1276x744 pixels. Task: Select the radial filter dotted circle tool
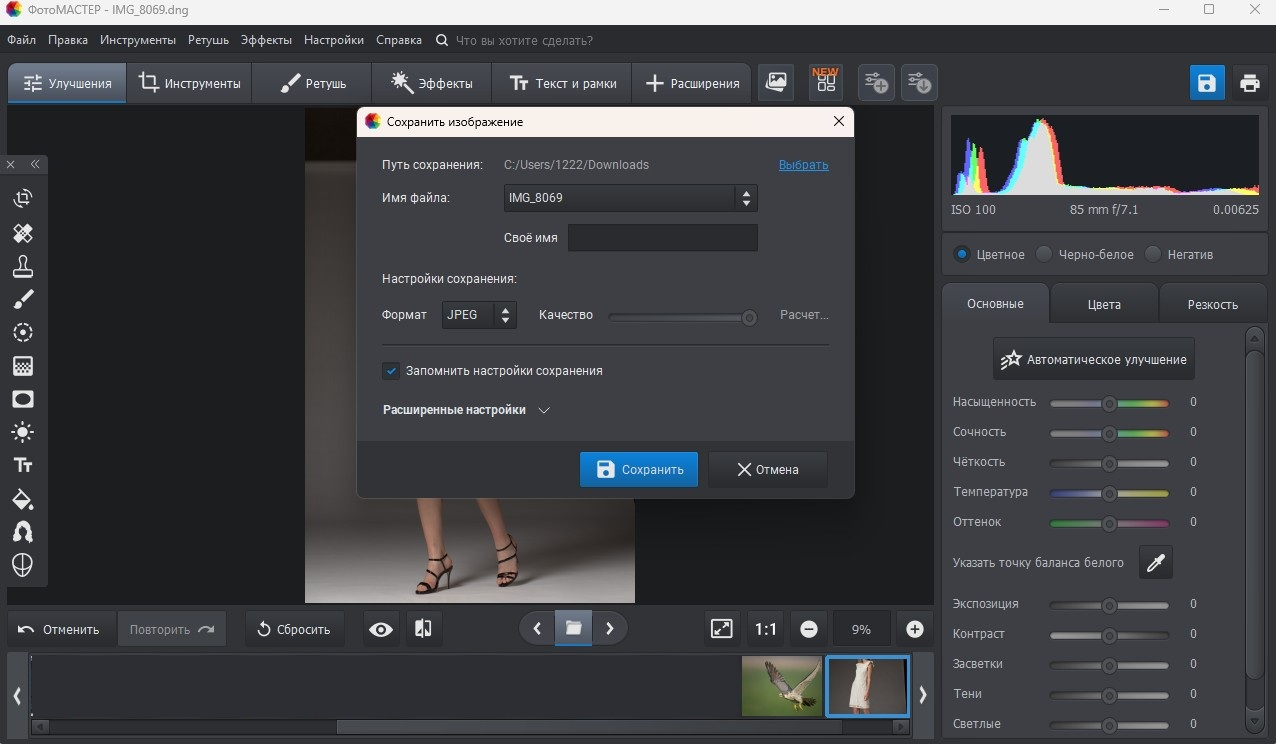pos(23,333)
